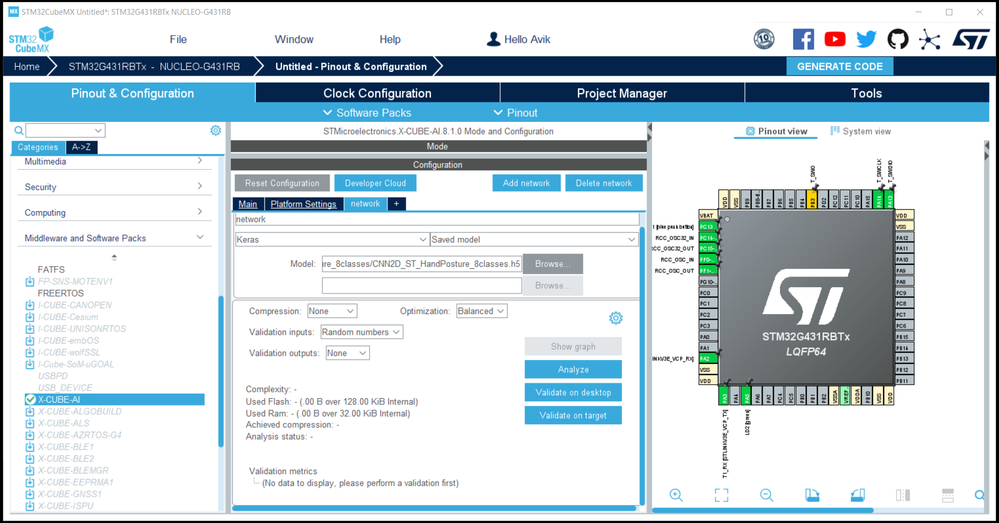Rotate the chip counter-clockwise
The height and width of the screenshot is (523, 999).
coord(858,495)
